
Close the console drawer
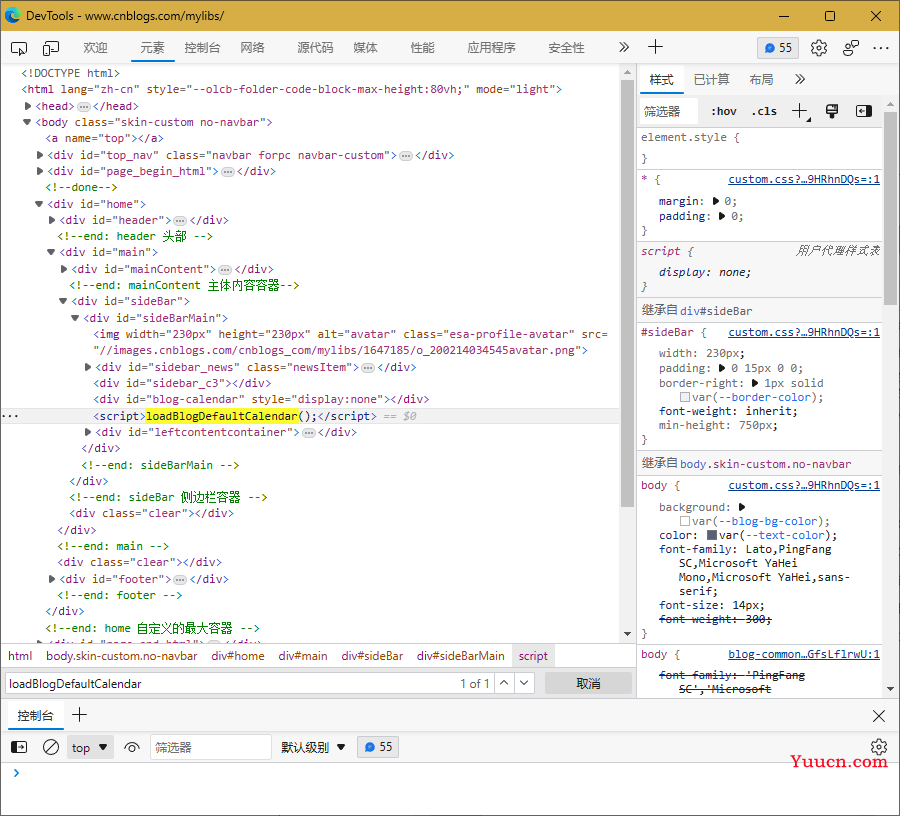[x=879, y=716]
